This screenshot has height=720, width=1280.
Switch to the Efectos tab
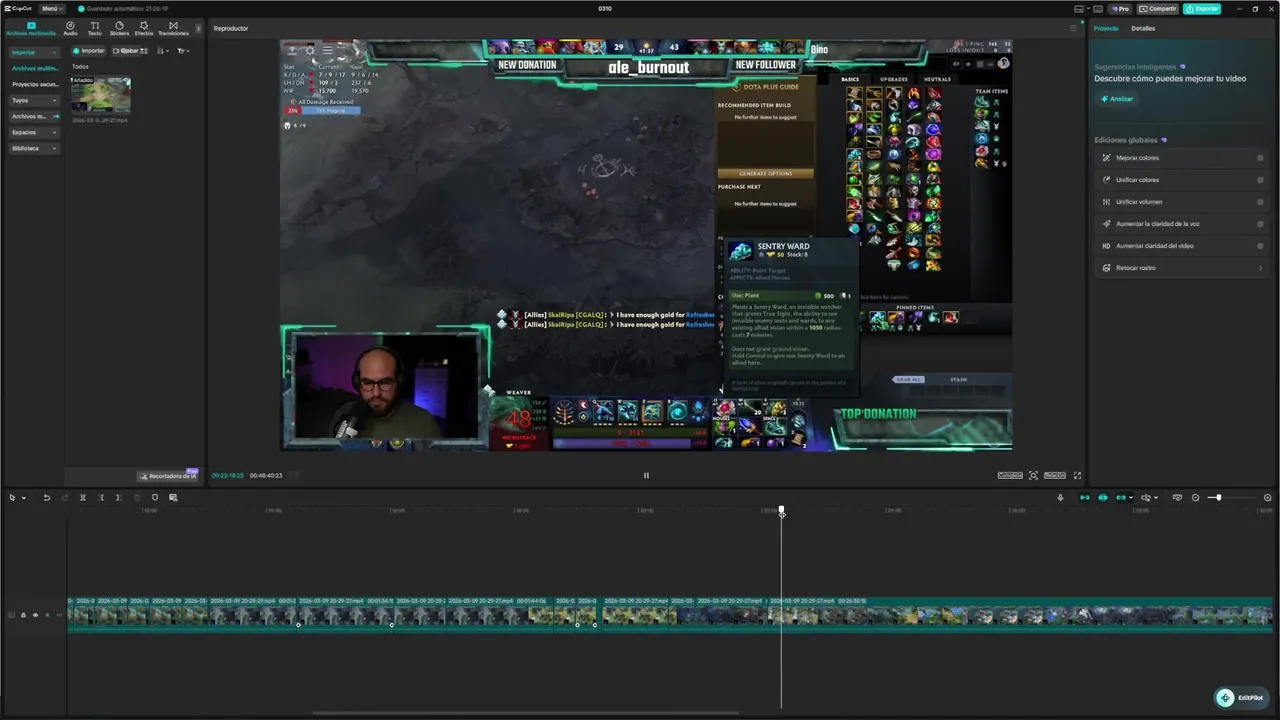(x=144, y=28)
